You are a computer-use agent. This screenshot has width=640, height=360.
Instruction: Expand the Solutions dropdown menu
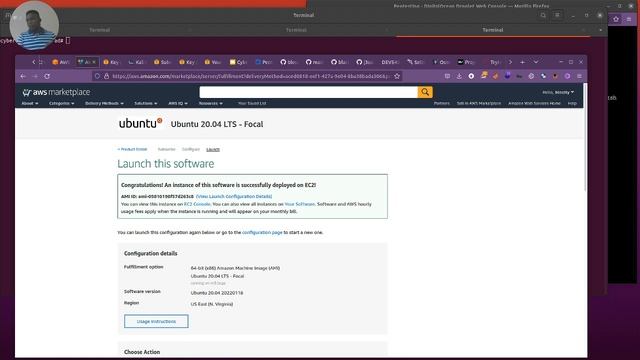pos(146,103)
